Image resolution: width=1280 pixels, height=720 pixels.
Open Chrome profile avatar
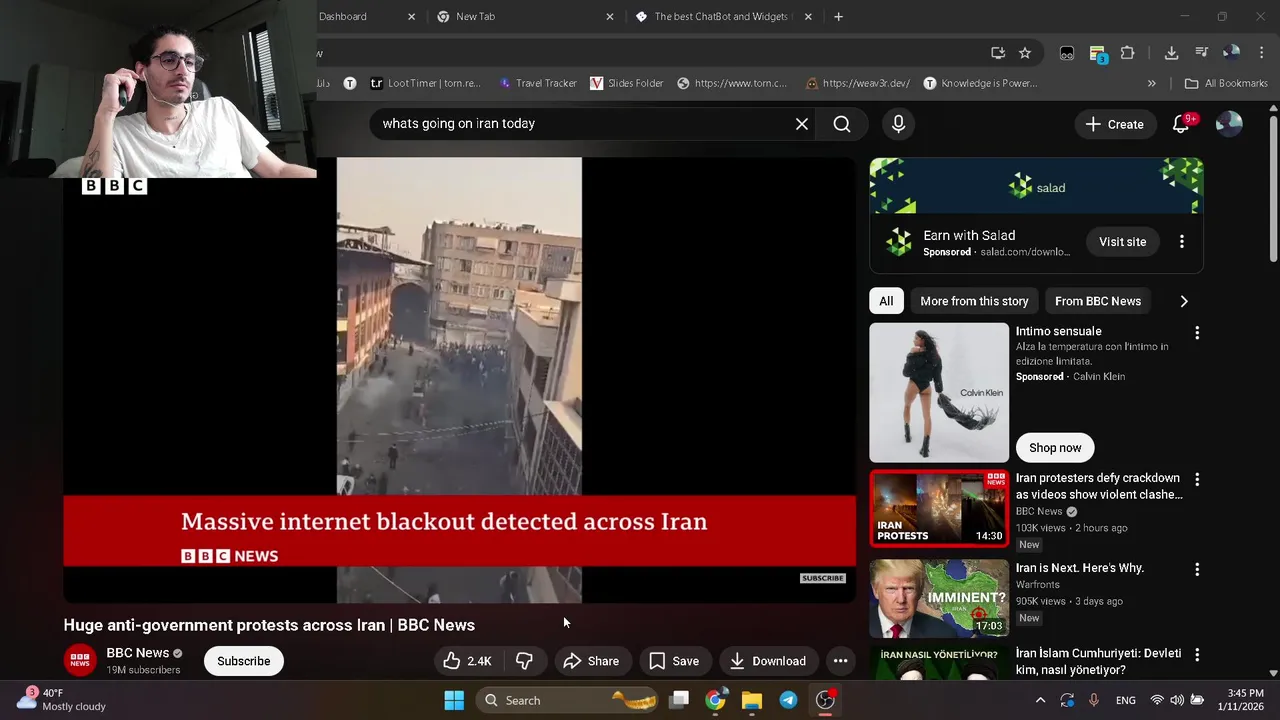(1231, 53)
